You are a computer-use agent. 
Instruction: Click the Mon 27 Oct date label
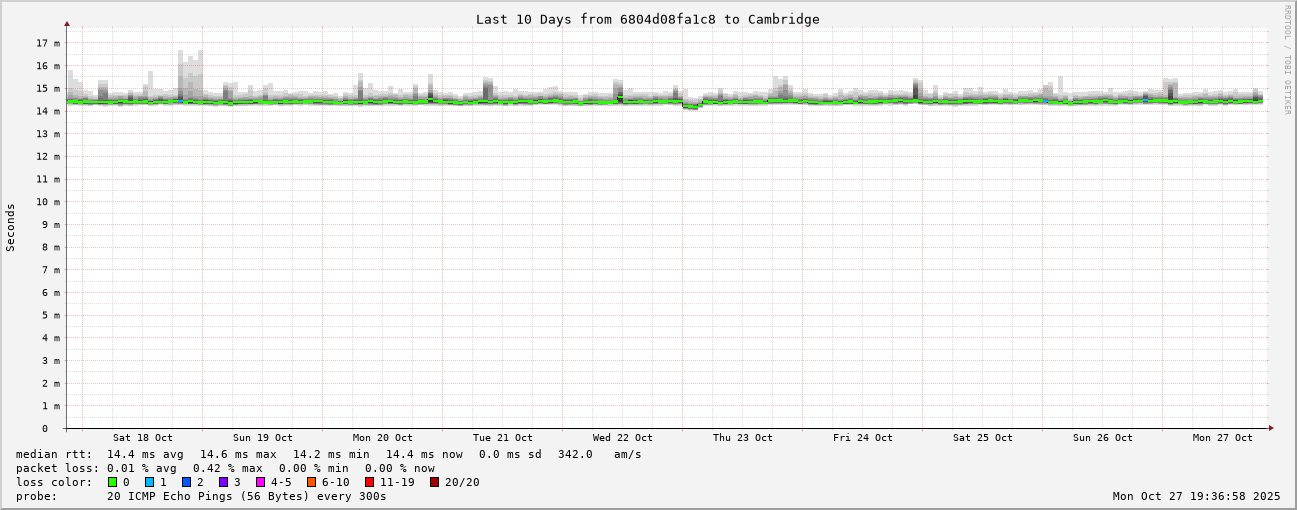click(1222, 438)
